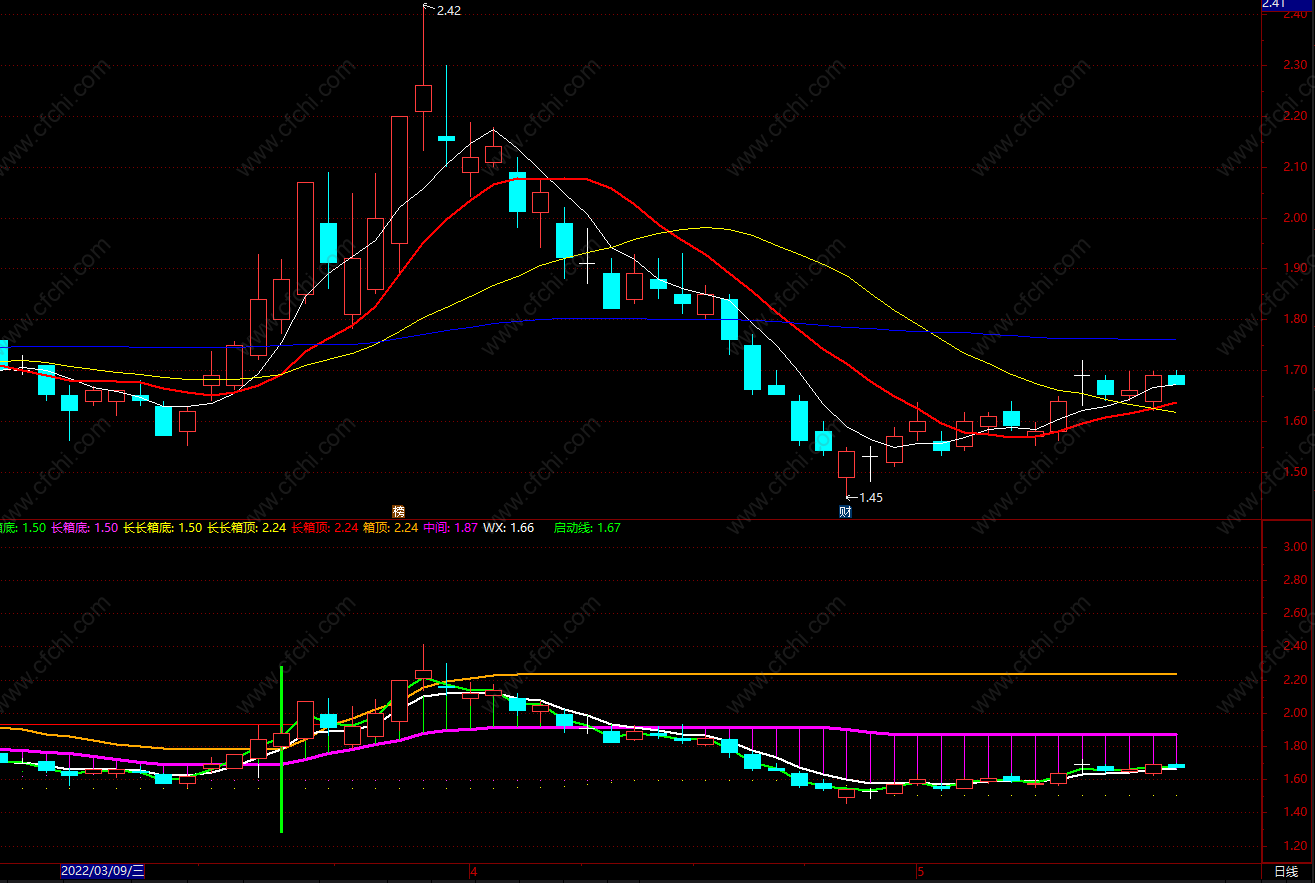Click the month 5 marker on time axis
This screenshot has width=1315, height=883.
click(x=919, y=871)
